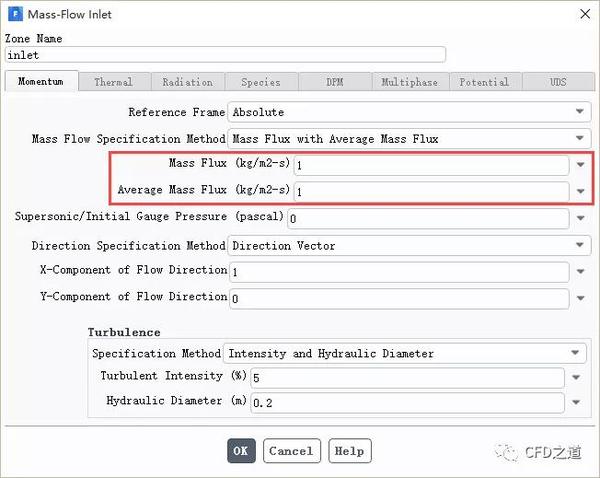Open turbulence Specification Method dropdown
Image resolution: width=600 pixels, height=478 pixels.
[575, 353]
